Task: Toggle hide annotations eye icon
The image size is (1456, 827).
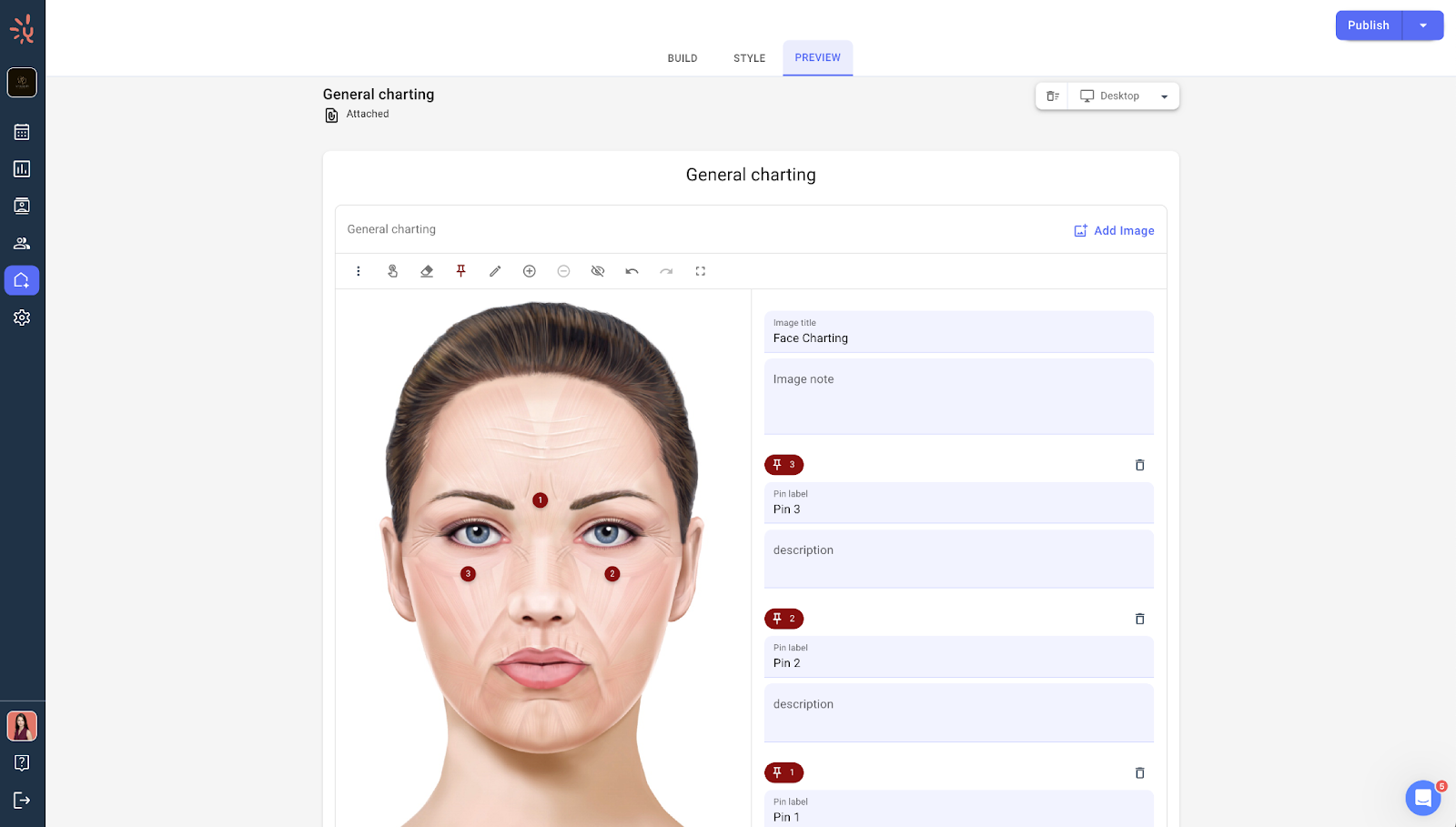Action: [598, 271]
